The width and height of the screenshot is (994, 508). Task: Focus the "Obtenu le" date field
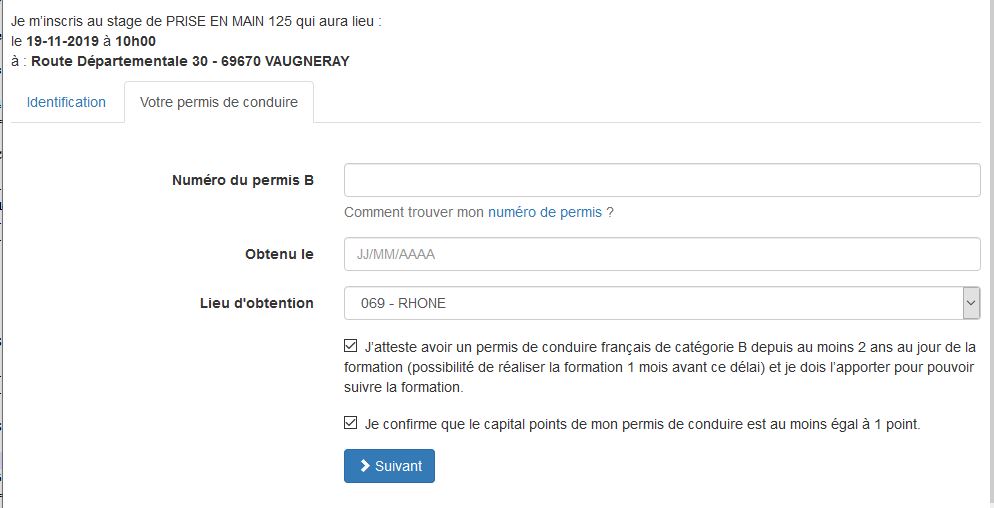[661, 254]
